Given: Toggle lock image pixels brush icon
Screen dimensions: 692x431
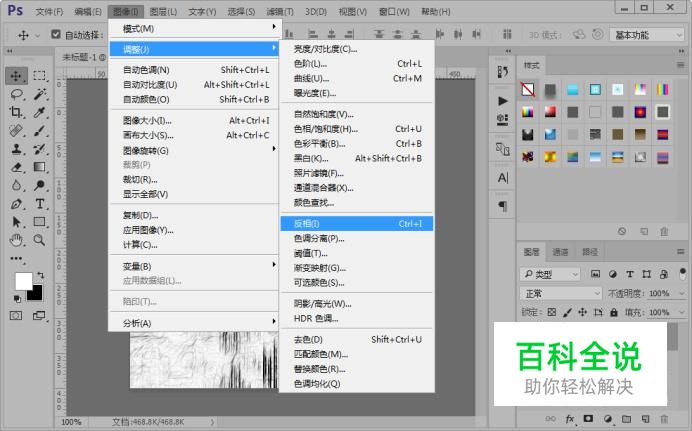Looking at the screenshot, I should 568,312.
